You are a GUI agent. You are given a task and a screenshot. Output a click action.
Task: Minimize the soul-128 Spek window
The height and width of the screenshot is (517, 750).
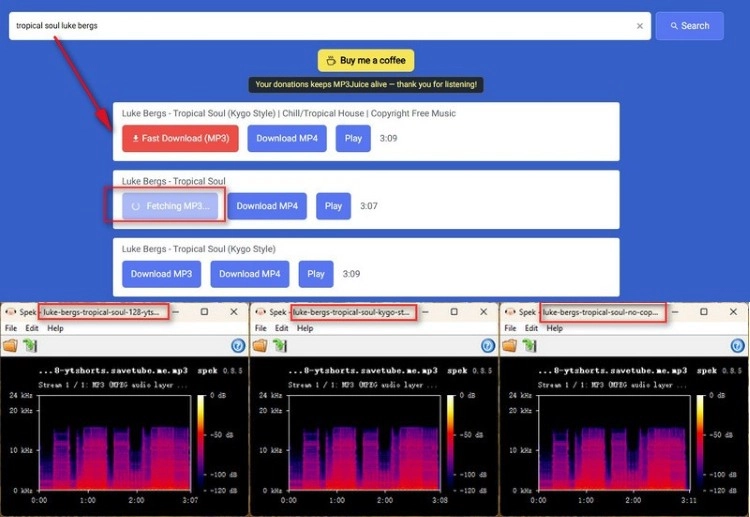point(176,312)
